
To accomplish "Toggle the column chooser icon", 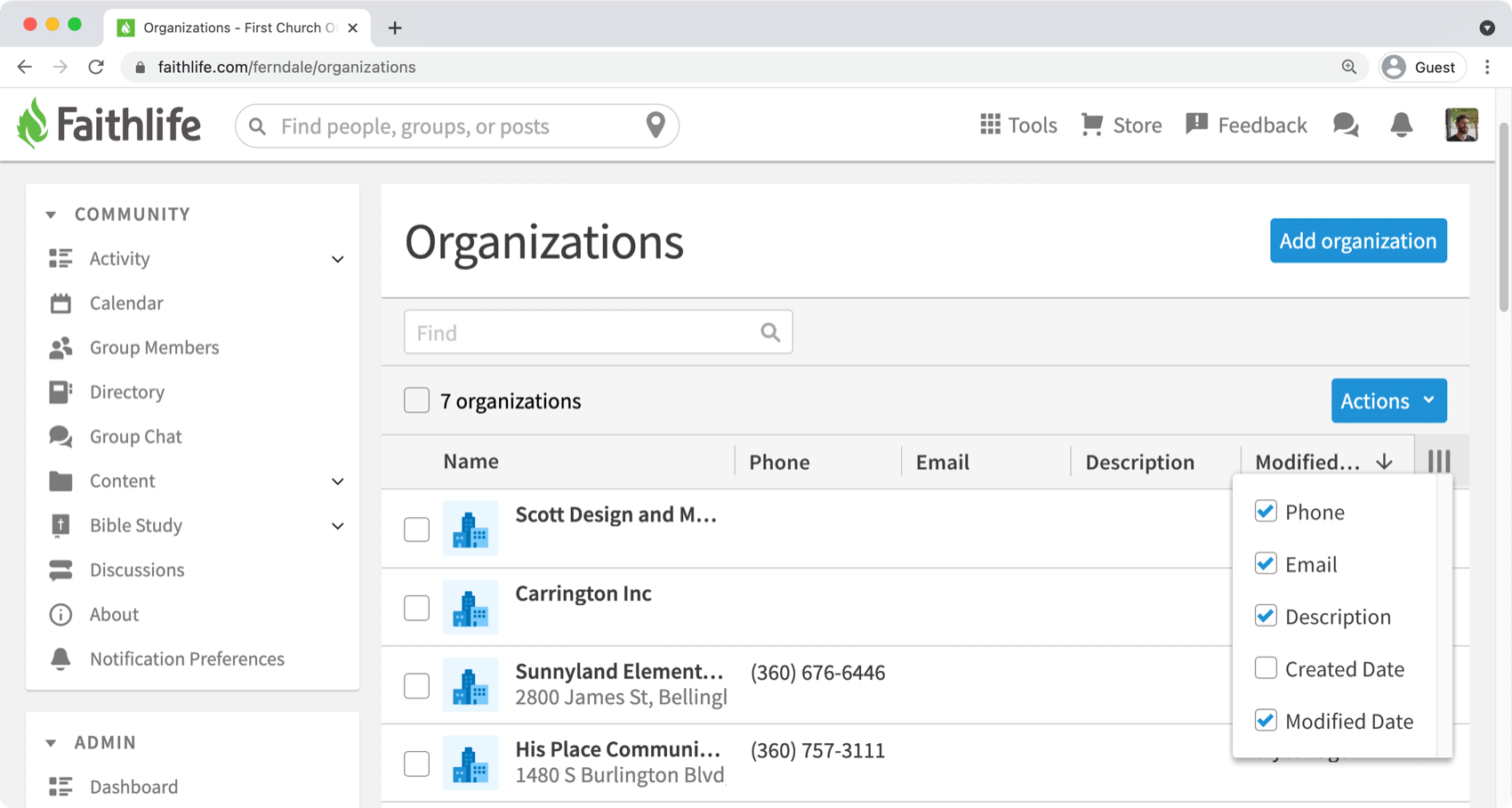I will point(1439,461).
